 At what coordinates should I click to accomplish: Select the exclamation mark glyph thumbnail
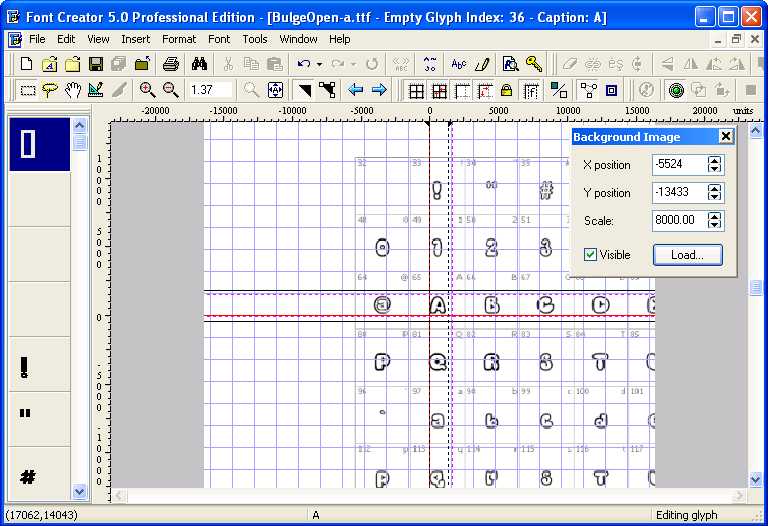[x=39, y=364]
